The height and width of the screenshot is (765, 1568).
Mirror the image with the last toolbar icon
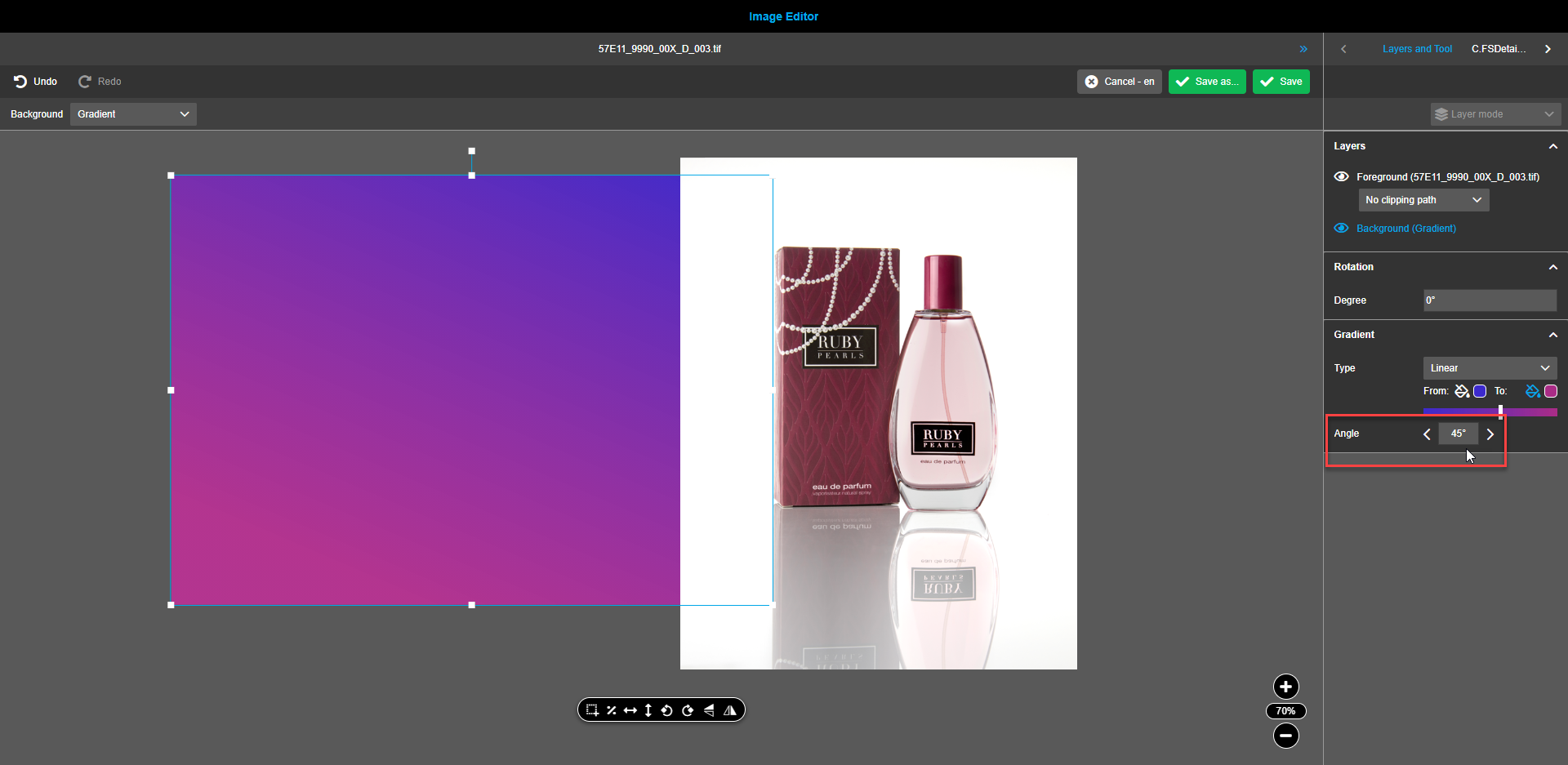pos(730,709)
